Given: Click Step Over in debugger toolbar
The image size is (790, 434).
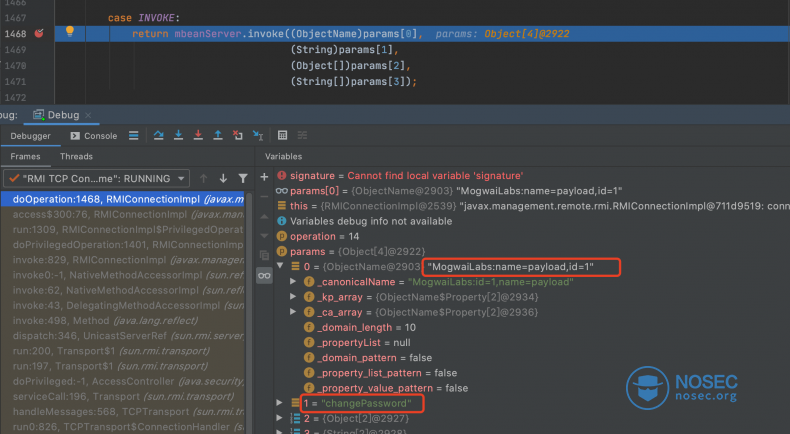Looking at the screenshot, I should click(159, 135).
